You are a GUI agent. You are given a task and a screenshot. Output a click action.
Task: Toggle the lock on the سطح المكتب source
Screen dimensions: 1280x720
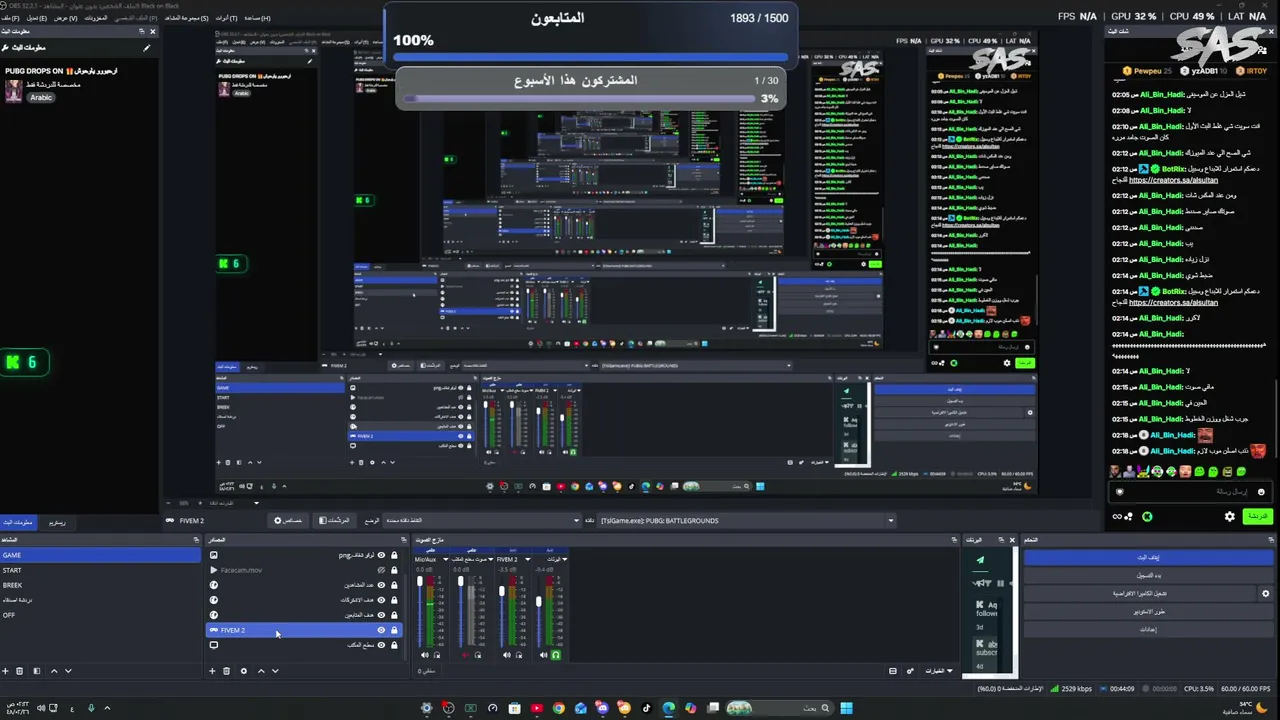pos(394,645)
